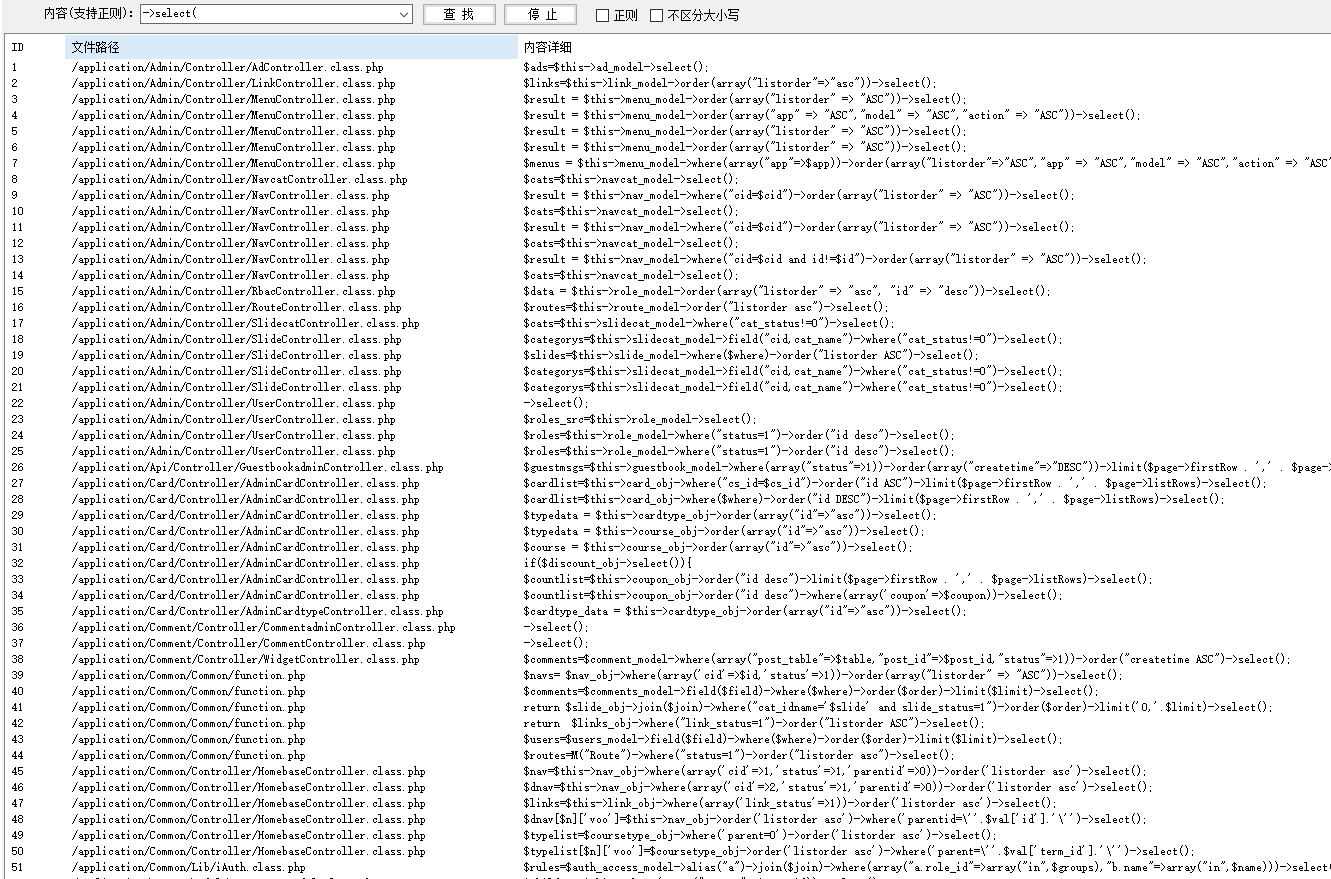Screen dimensions: 1331x879
Task: Click the 停止 stop button
Action: 541,14
